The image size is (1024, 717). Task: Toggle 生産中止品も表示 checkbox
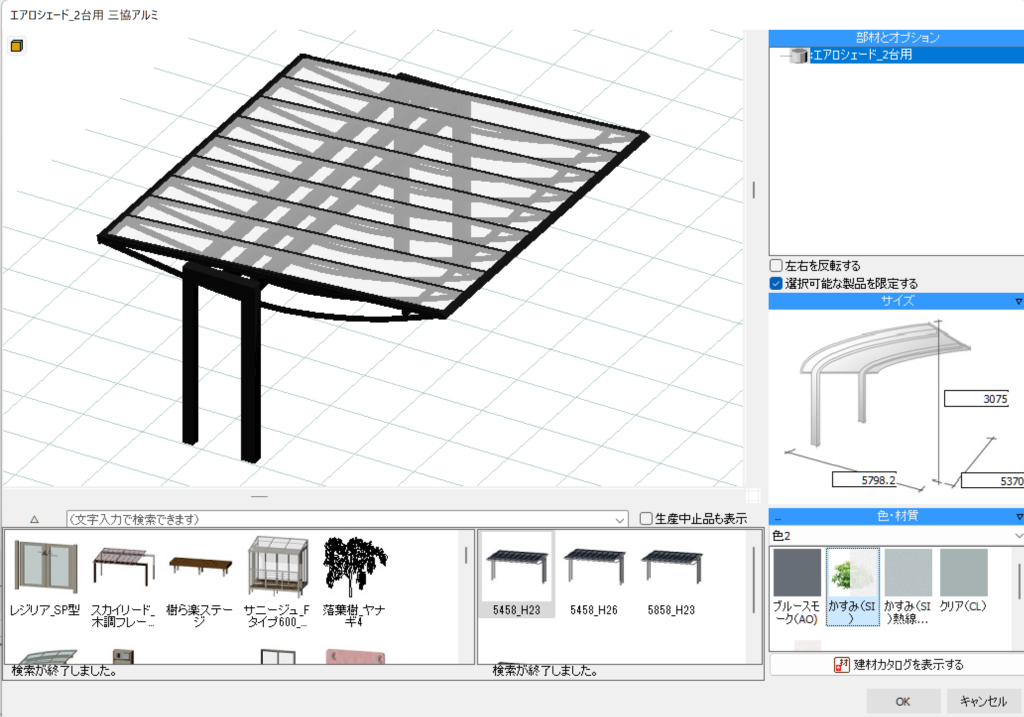(x=646, y=518)
